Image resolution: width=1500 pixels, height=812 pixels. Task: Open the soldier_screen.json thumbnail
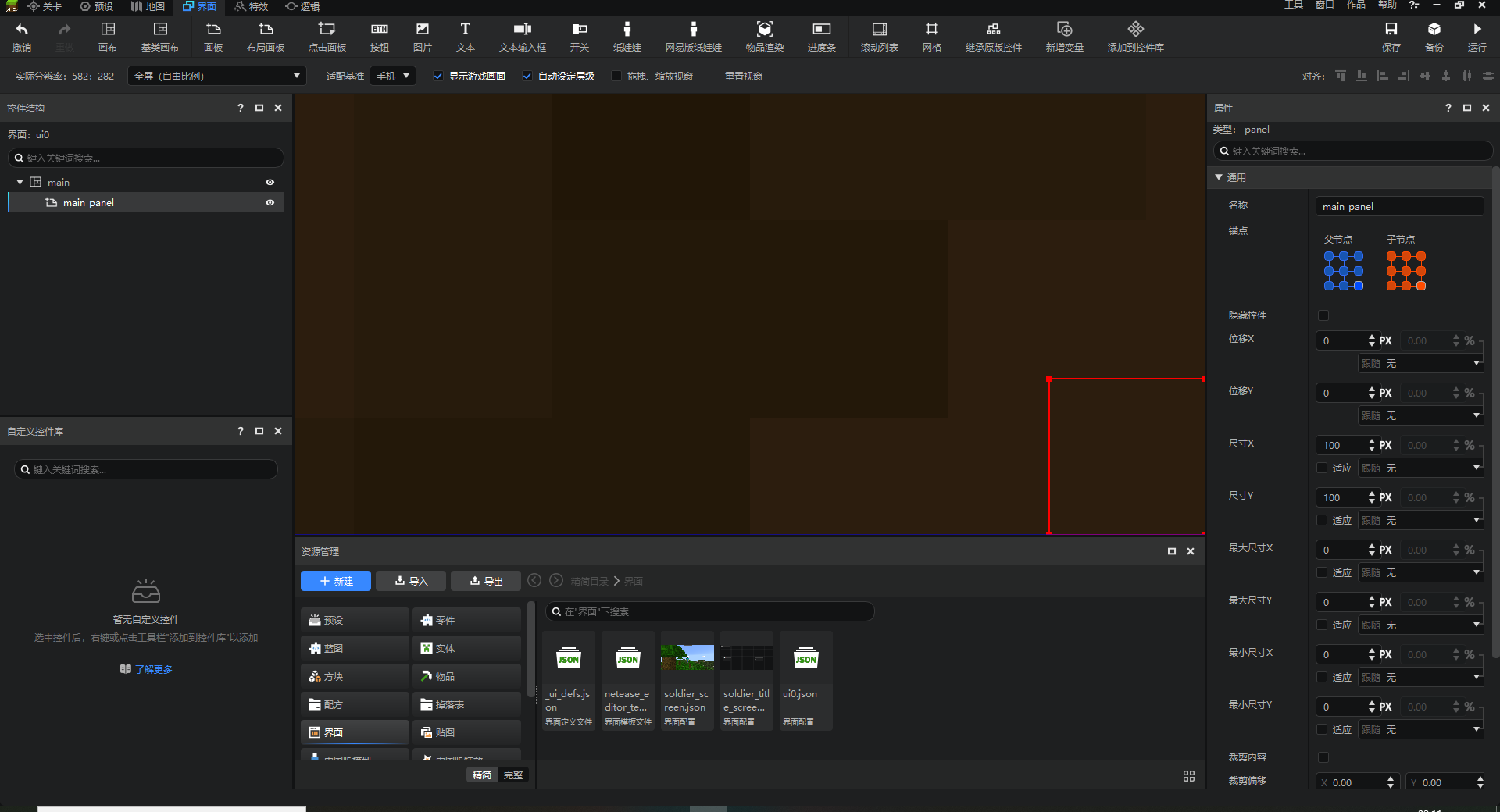[687, 658]
